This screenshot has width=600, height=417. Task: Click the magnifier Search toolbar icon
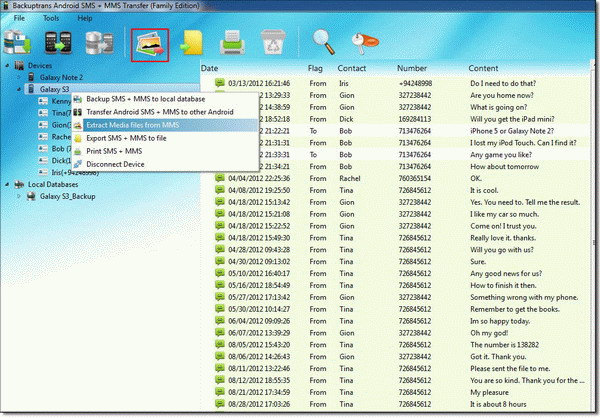pyautogui.click(x=323, y=42)
